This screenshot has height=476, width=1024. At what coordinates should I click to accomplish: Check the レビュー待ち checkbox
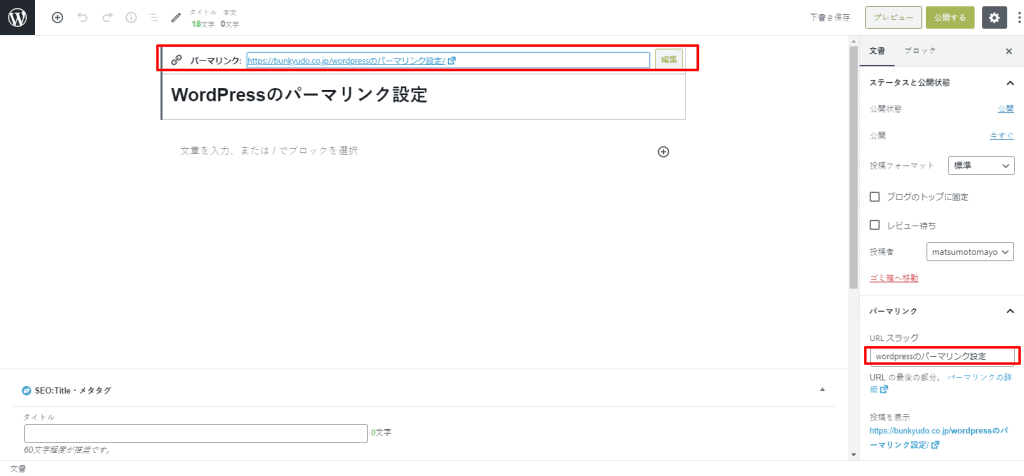pyautogui.click(x=876, y=225)
